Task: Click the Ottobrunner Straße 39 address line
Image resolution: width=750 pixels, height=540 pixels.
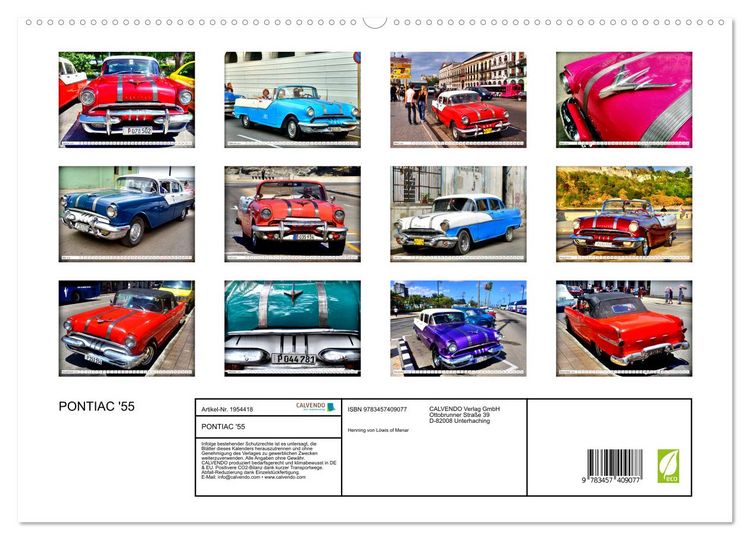Action: tap(459, 415)
